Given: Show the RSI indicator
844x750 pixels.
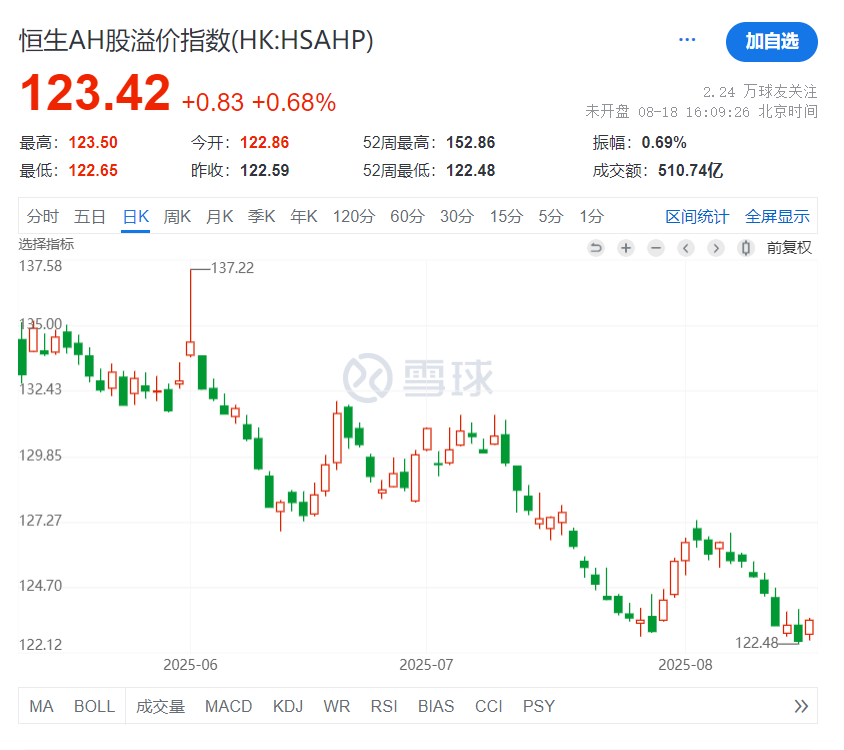Looking at the screenshot, I should tap(384, 706).
